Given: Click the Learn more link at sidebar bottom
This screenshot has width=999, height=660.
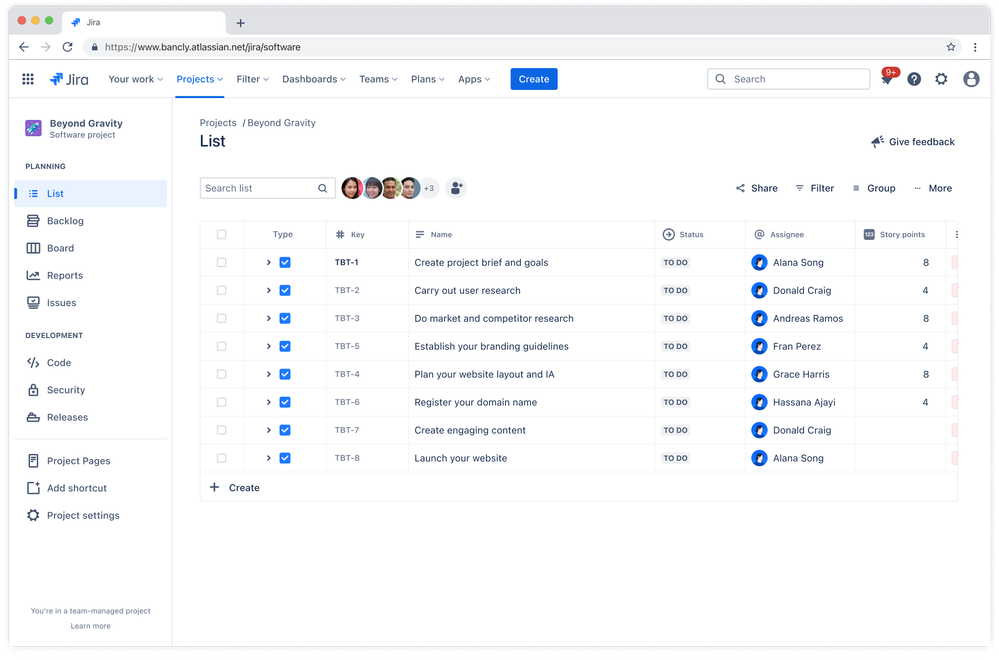Looking at the screenshot, I should 90,625.
